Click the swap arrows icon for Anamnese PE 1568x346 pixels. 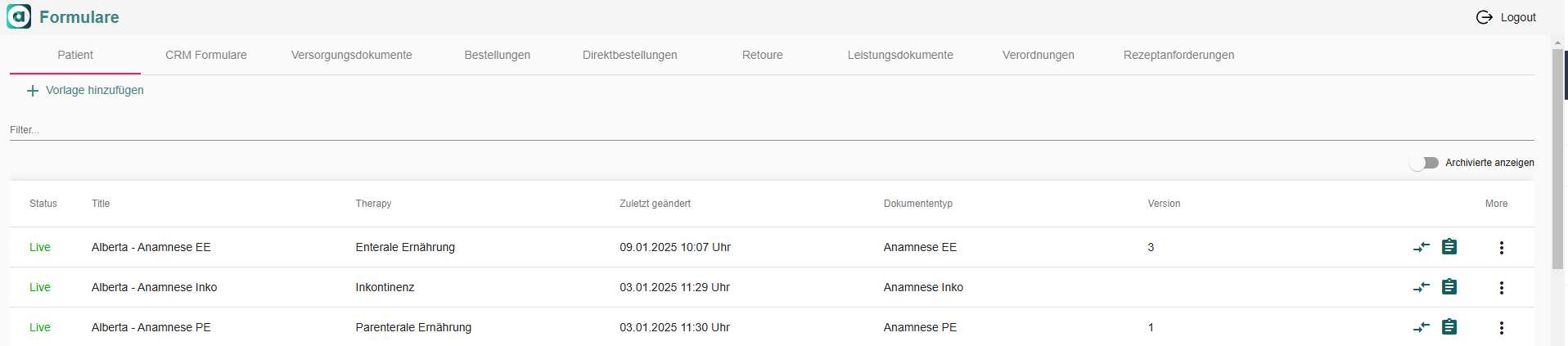[x=1422, y=327]
